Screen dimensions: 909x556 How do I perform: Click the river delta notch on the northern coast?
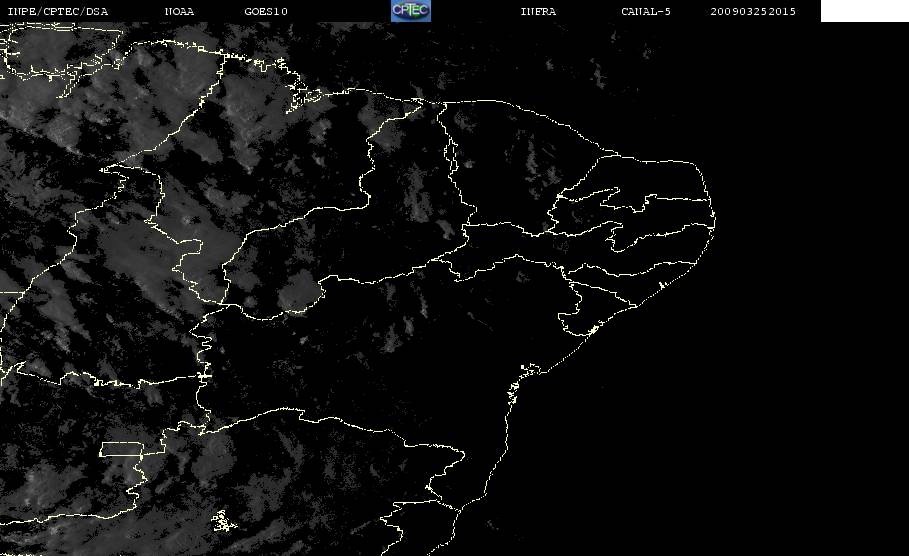[x=419, y=106]
